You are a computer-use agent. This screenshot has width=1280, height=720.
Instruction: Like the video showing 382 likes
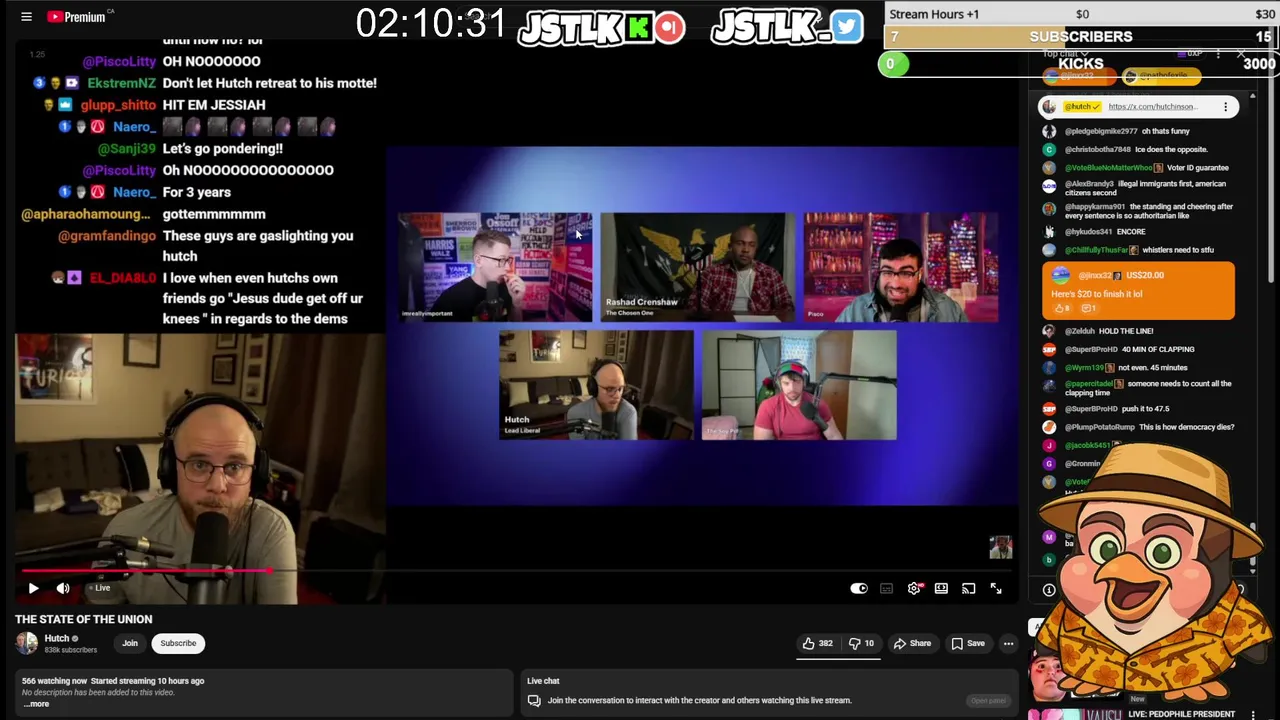tap(818, 643)
